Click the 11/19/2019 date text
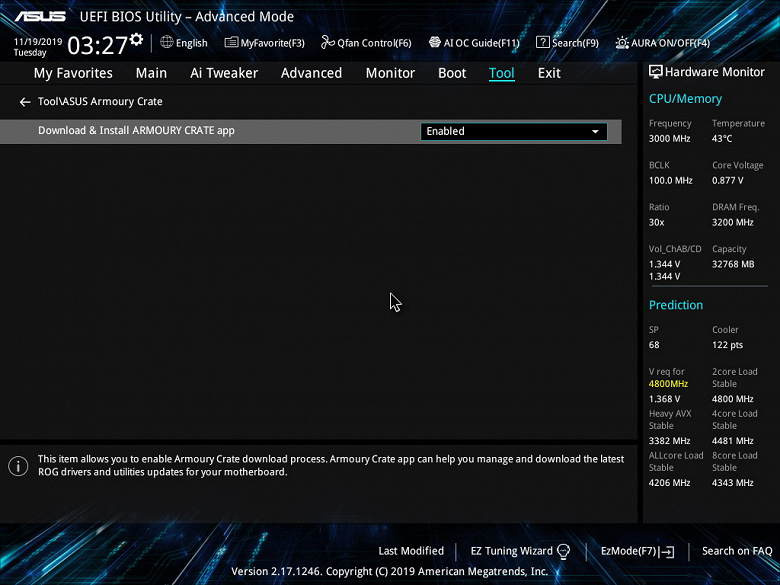 coord(38,42)
